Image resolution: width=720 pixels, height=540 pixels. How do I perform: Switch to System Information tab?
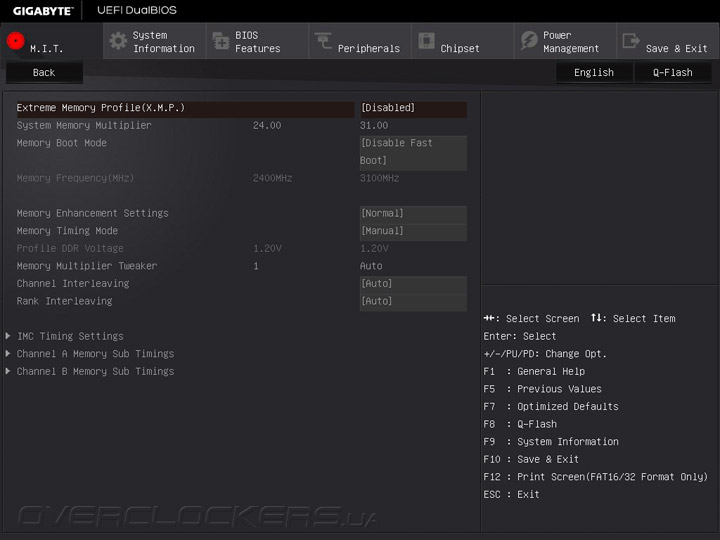coord(154,41)
